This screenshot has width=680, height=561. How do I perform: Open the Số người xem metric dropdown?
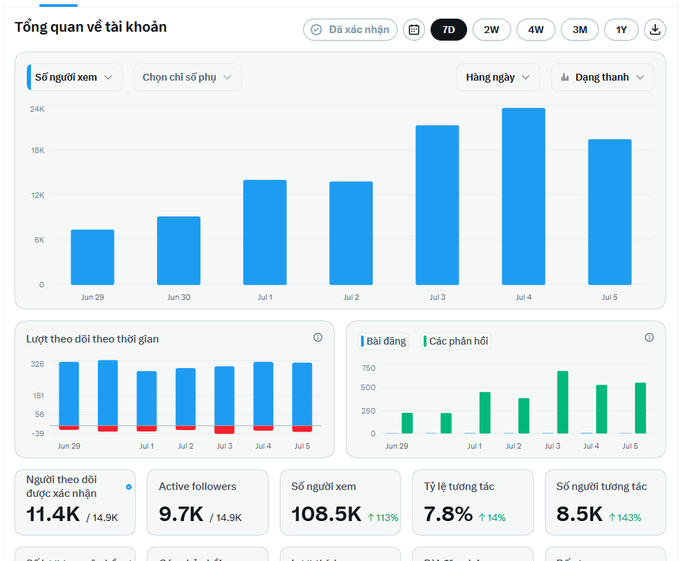click(x=75, y=77)
